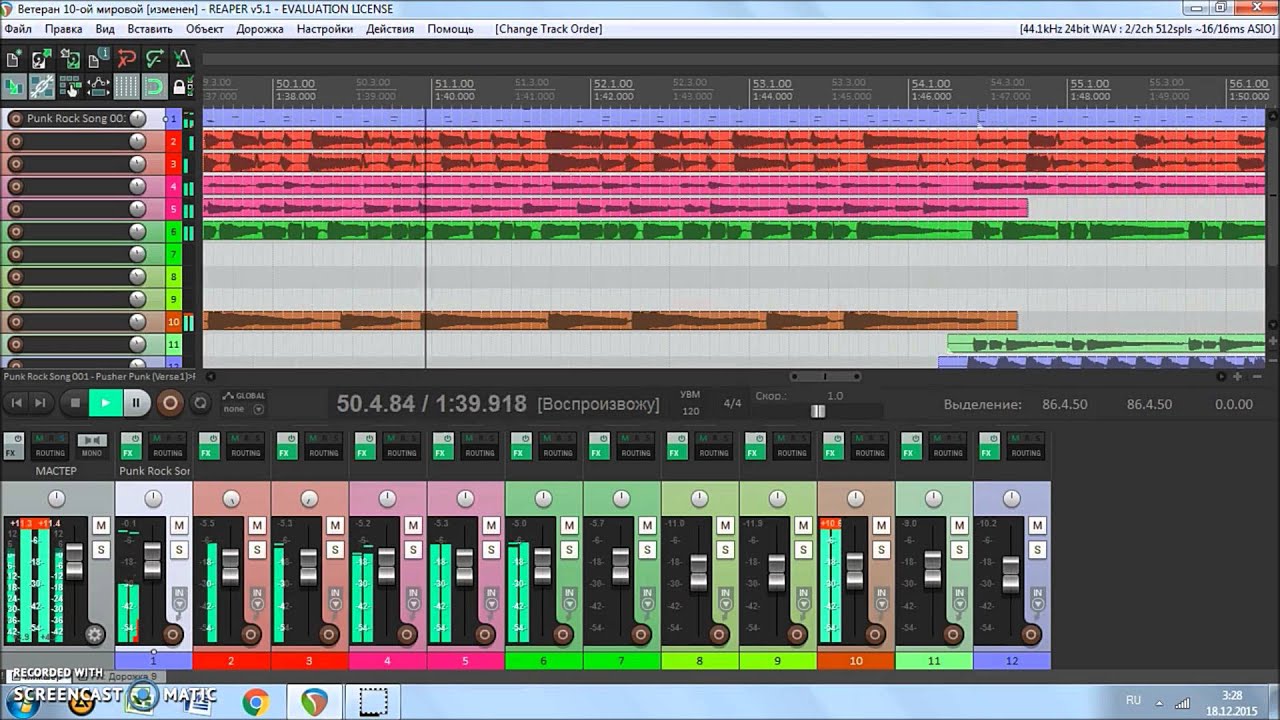Viewport: 1280px width, 720px height.
Task: Open input IN dropdown on mixer track 3
Action: click(335, 598)
